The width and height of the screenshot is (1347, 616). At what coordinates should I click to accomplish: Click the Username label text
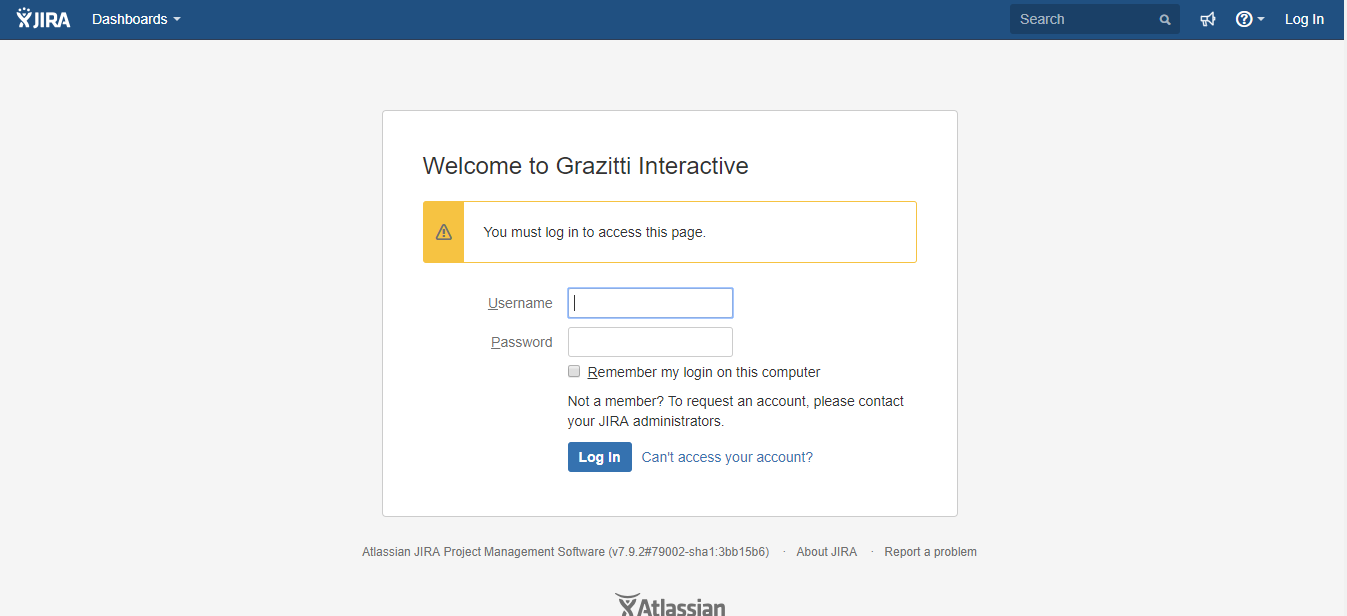pos(520,303)
